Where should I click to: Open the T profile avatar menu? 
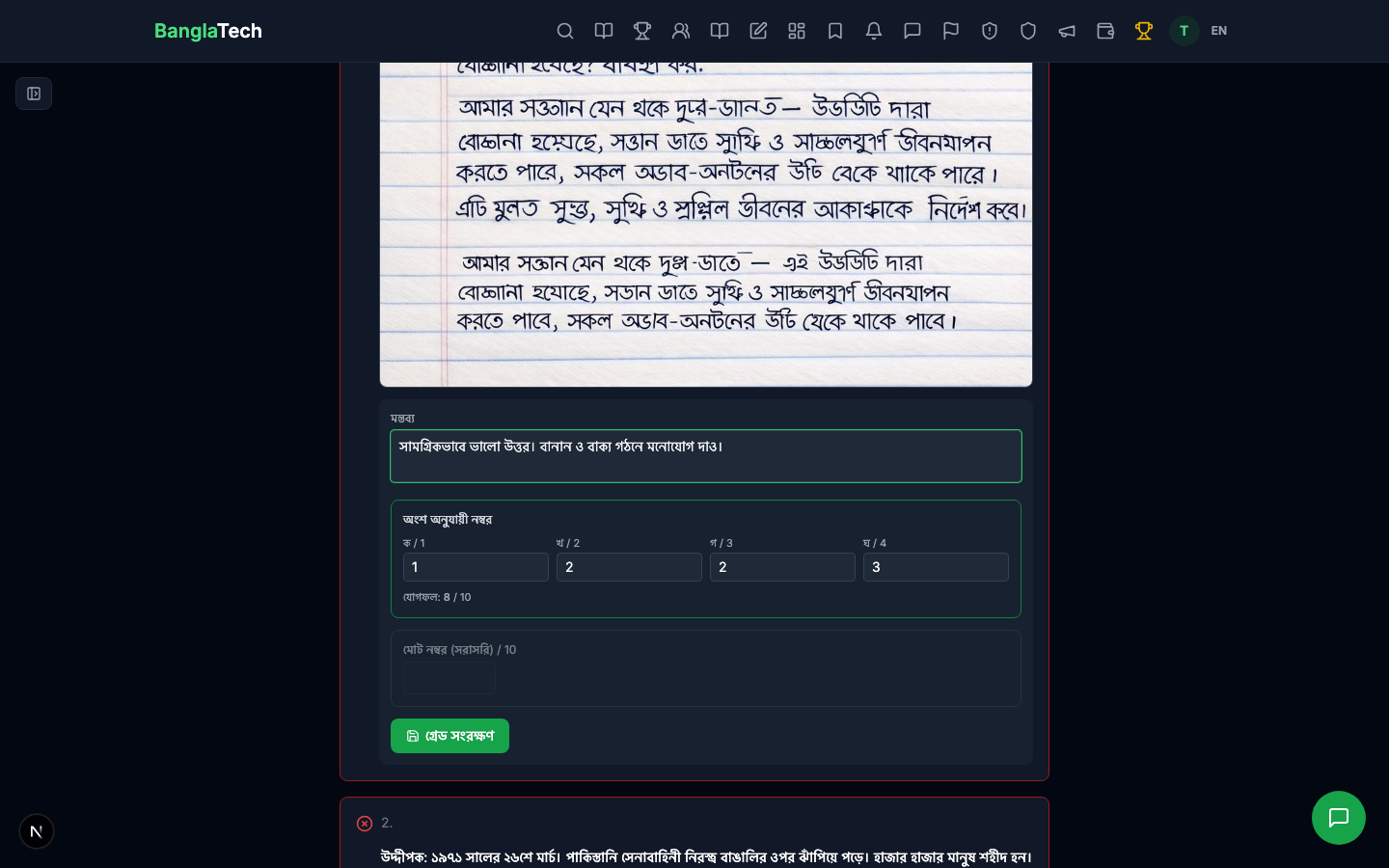[1185, 31]
